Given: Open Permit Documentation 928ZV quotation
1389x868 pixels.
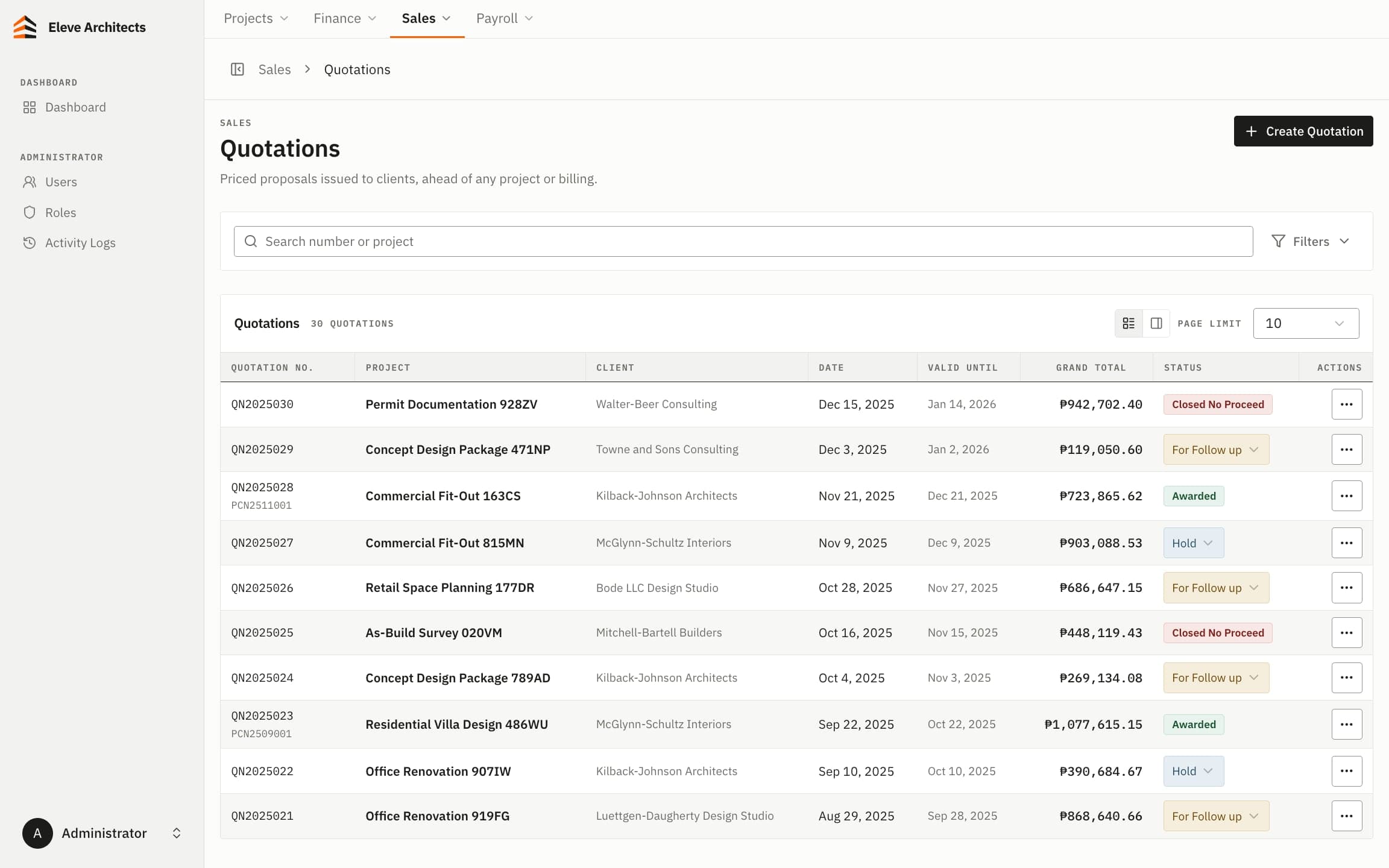Looking at the screenshot, I should point(451,404).
